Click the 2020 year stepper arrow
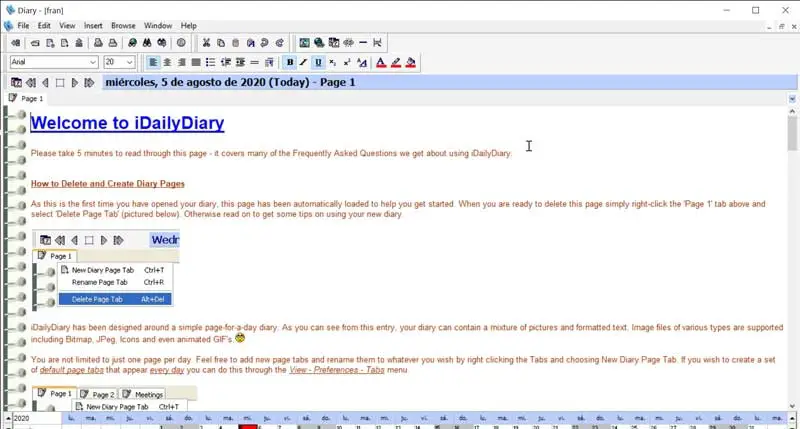The image size is (800, 429). (x=8, y=418)
